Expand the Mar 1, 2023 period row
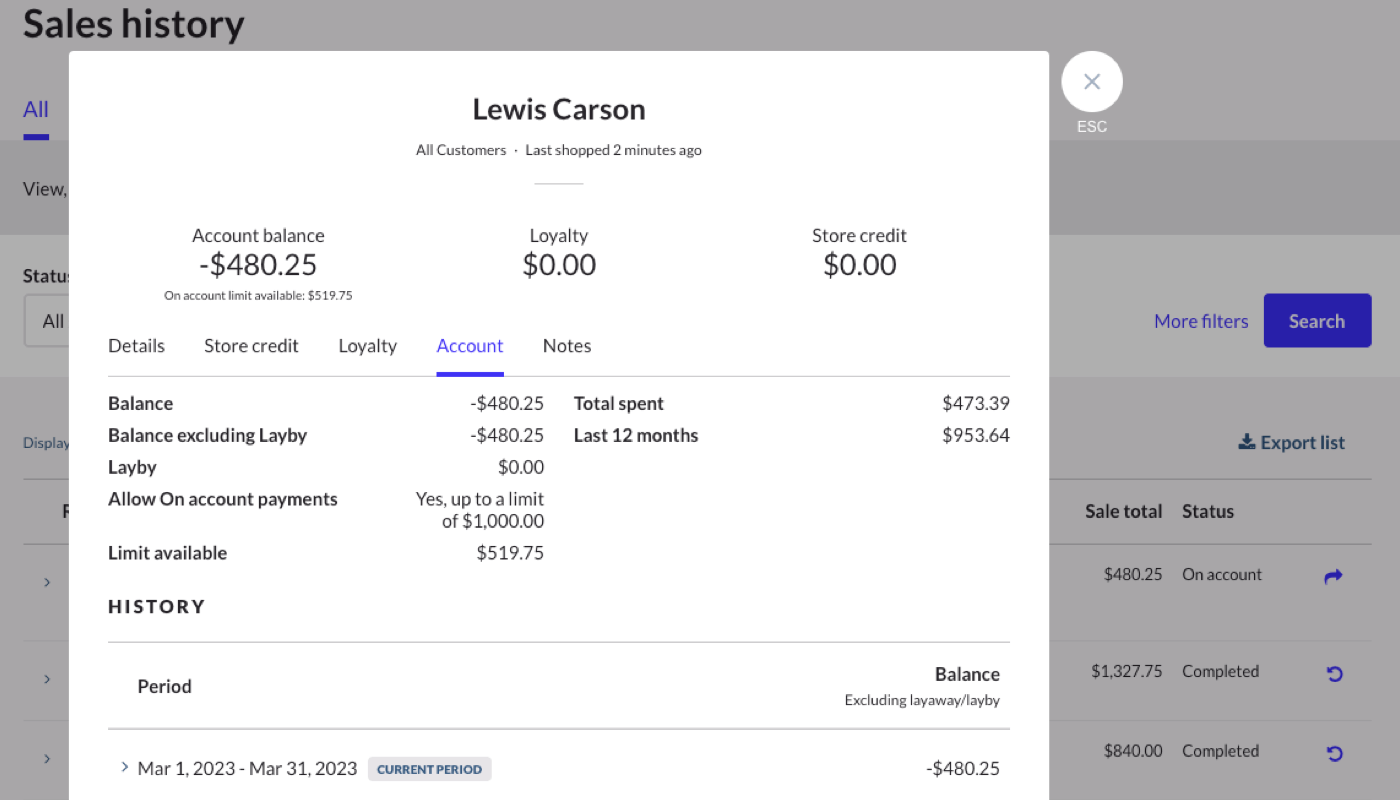The height and width of the screenshot is (800, 1400). [x=125, y=767]
